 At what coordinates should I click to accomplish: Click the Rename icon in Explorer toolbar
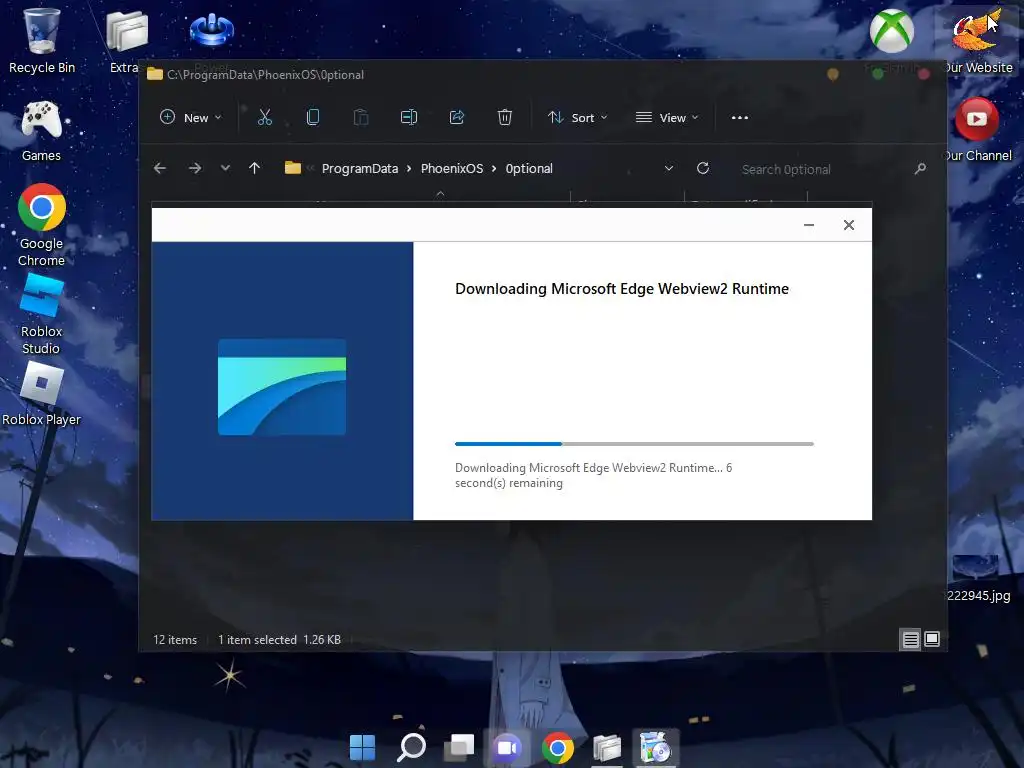coord(409,118)
